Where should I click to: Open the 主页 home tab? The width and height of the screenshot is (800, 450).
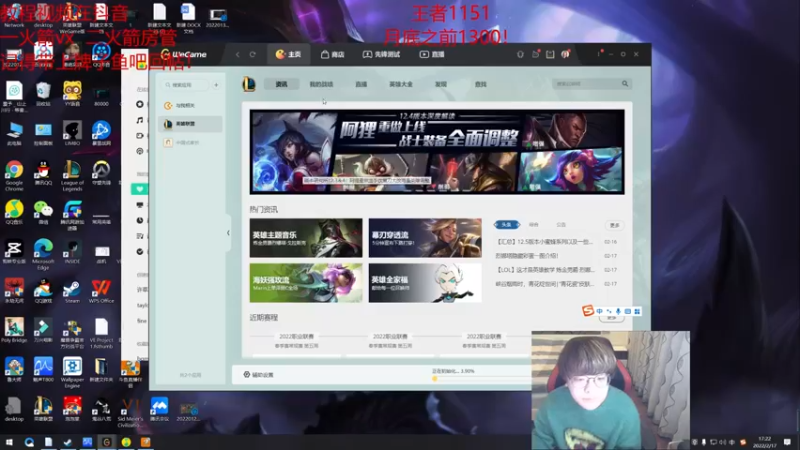(288, 54)
